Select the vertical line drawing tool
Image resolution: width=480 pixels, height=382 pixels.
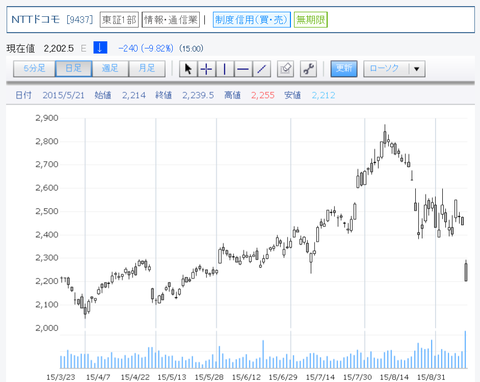(x=225, y=69)
